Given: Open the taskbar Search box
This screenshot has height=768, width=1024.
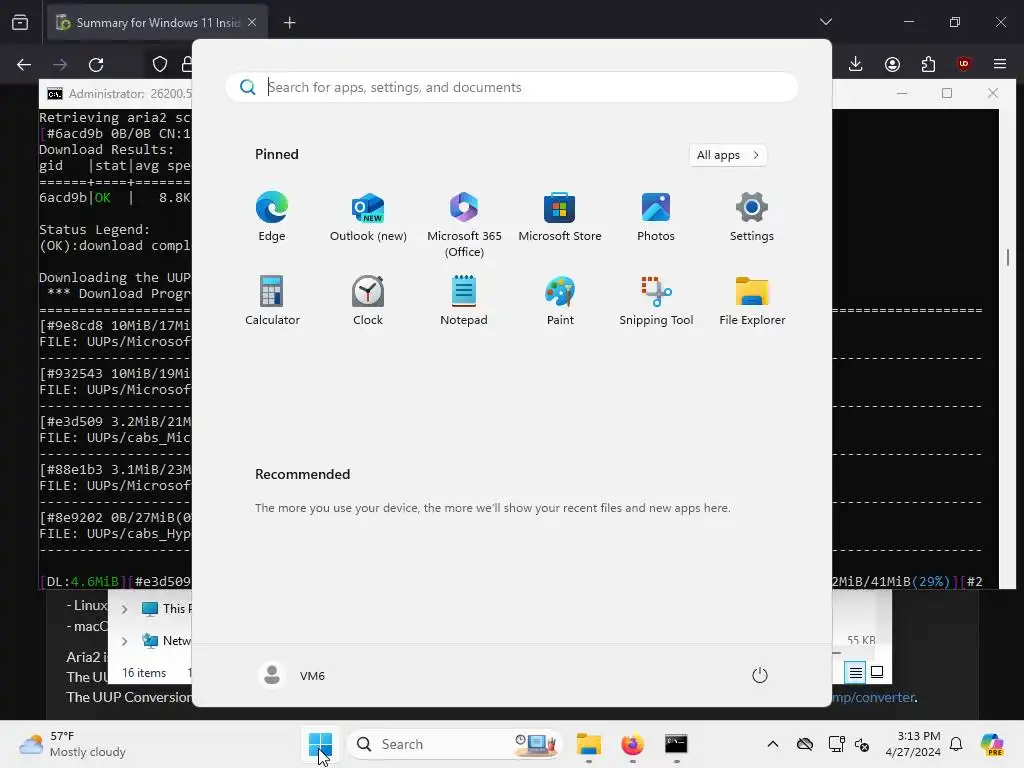Looking at the screenshot, I should [455, 744].
